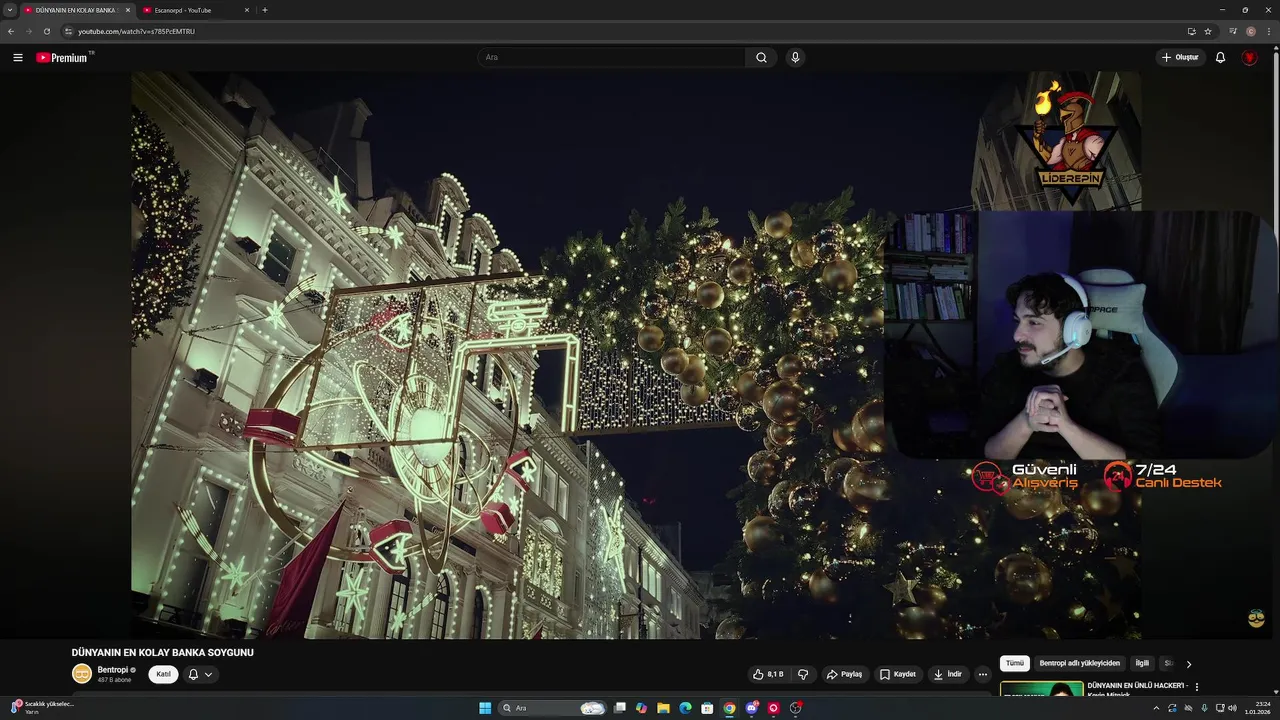
Task: Open YouTube notifications bell
Action: (1220, 57)
